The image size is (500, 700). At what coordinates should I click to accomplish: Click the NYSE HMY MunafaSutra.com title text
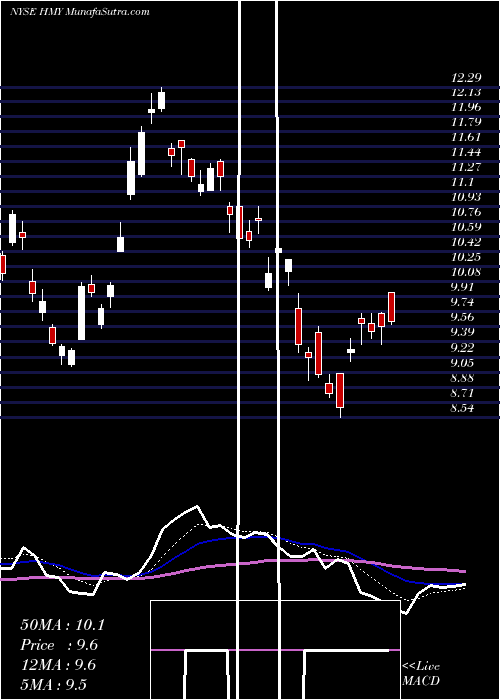pyautogui.click(x=80, y=12)
